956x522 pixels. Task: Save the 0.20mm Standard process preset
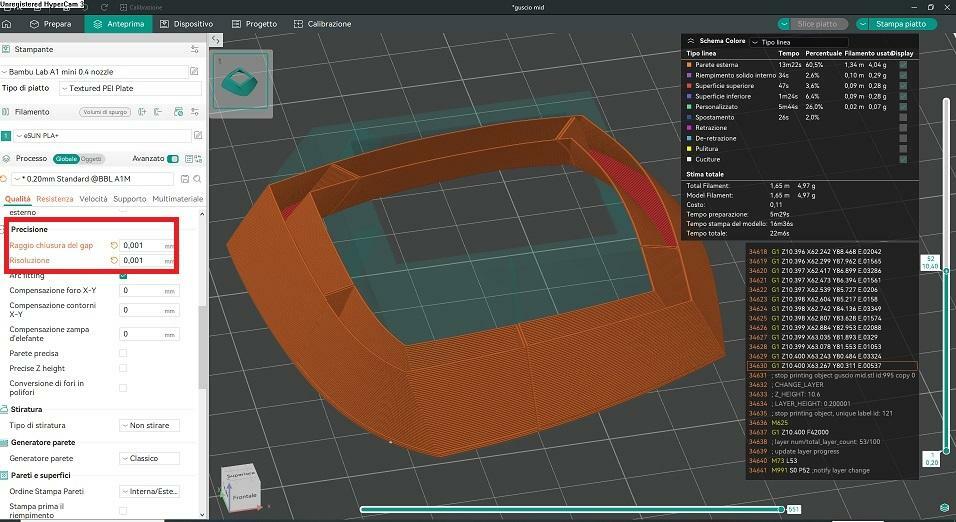pos(185,179)
